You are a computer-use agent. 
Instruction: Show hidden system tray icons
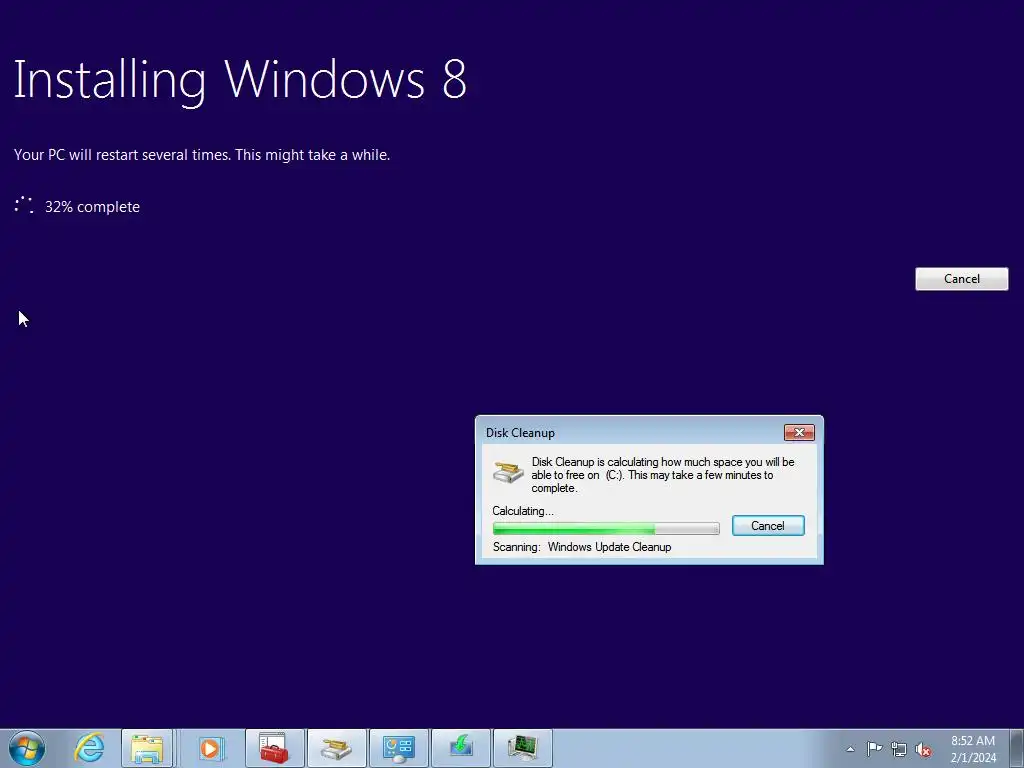(x=850, y=749)
